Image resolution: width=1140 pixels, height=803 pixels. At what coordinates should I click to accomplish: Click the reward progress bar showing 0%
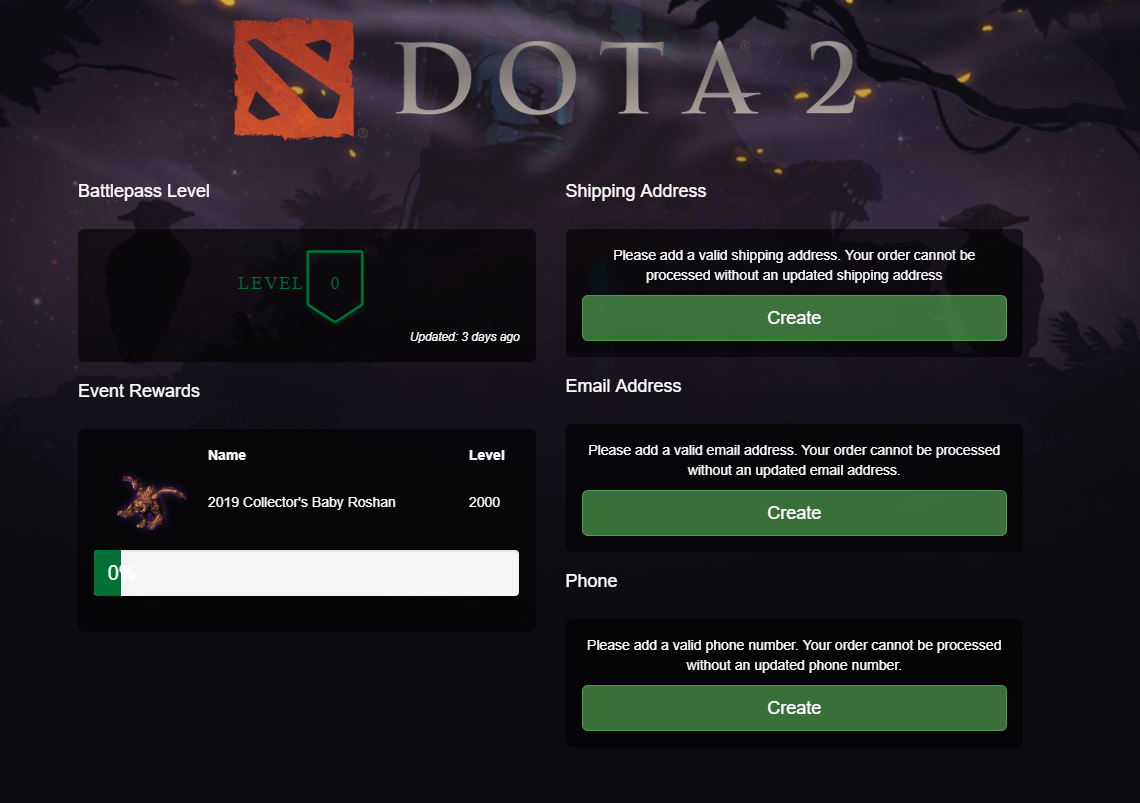[x=306, y=573]
